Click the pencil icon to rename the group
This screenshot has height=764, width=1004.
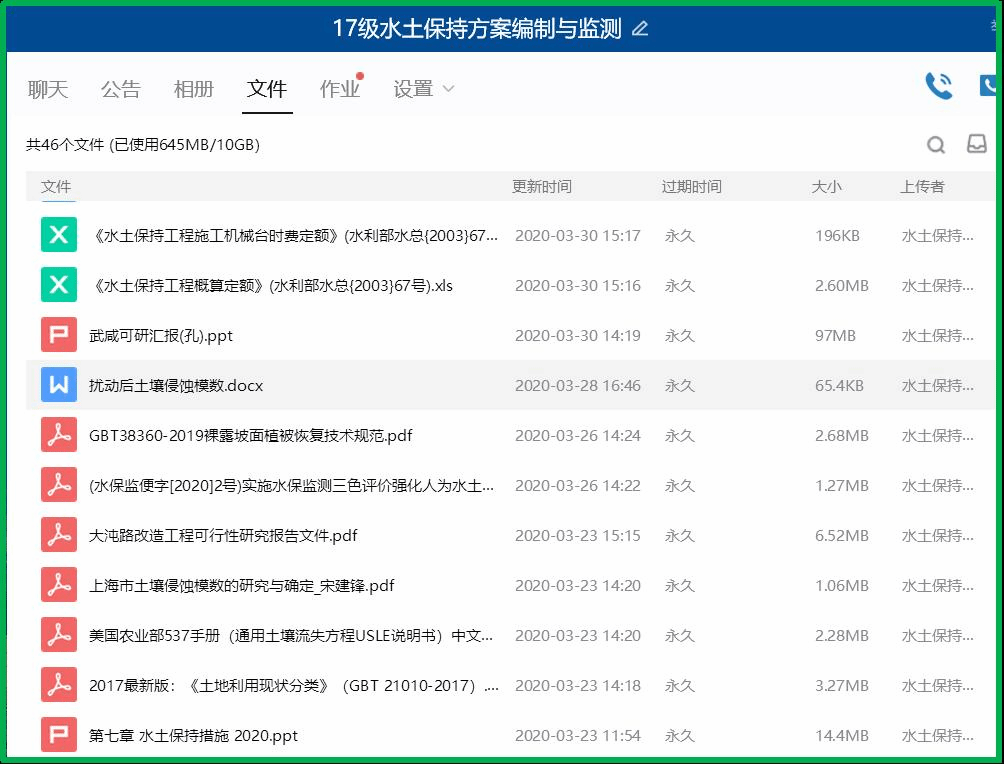641,29
